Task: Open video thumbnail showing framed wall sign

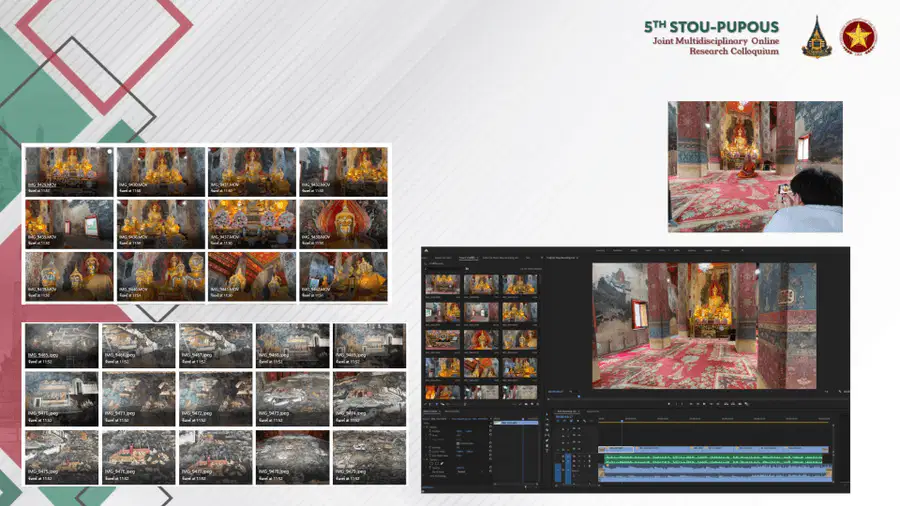Action: tap(69, 224)
